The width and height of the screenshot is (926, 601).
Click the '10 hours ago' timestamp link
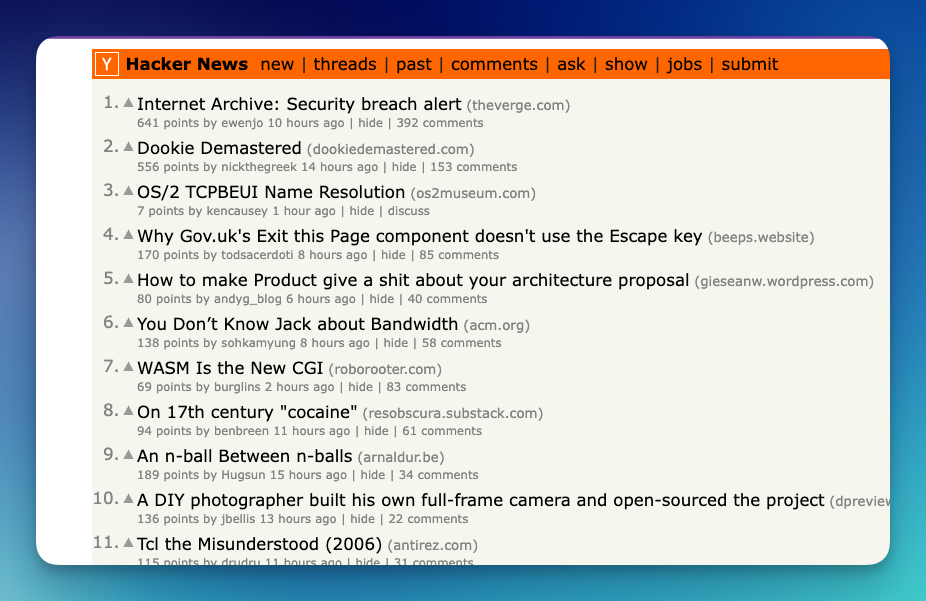click(306, 123)
